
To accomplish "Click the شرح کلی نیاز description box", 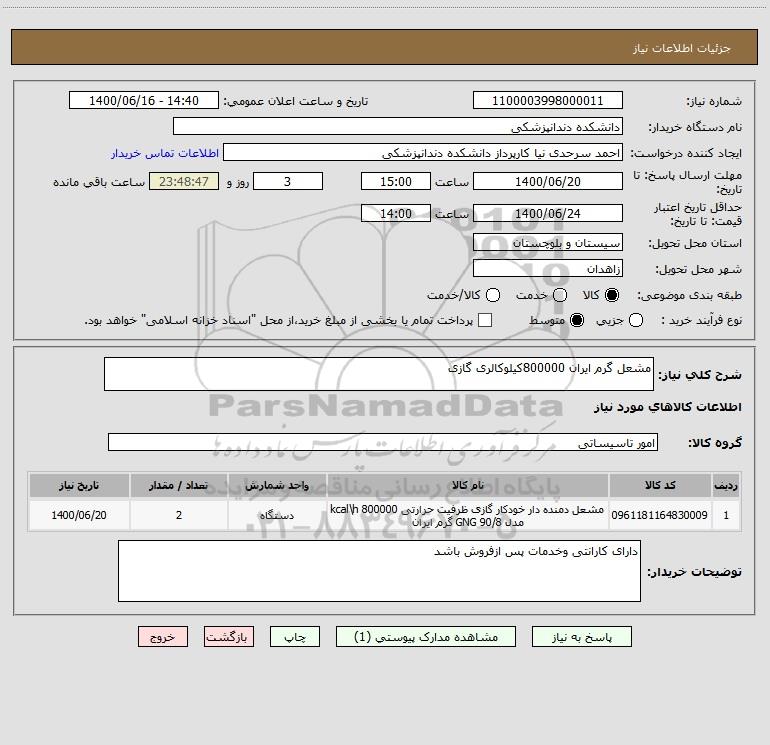I will (x=379, y=374).
